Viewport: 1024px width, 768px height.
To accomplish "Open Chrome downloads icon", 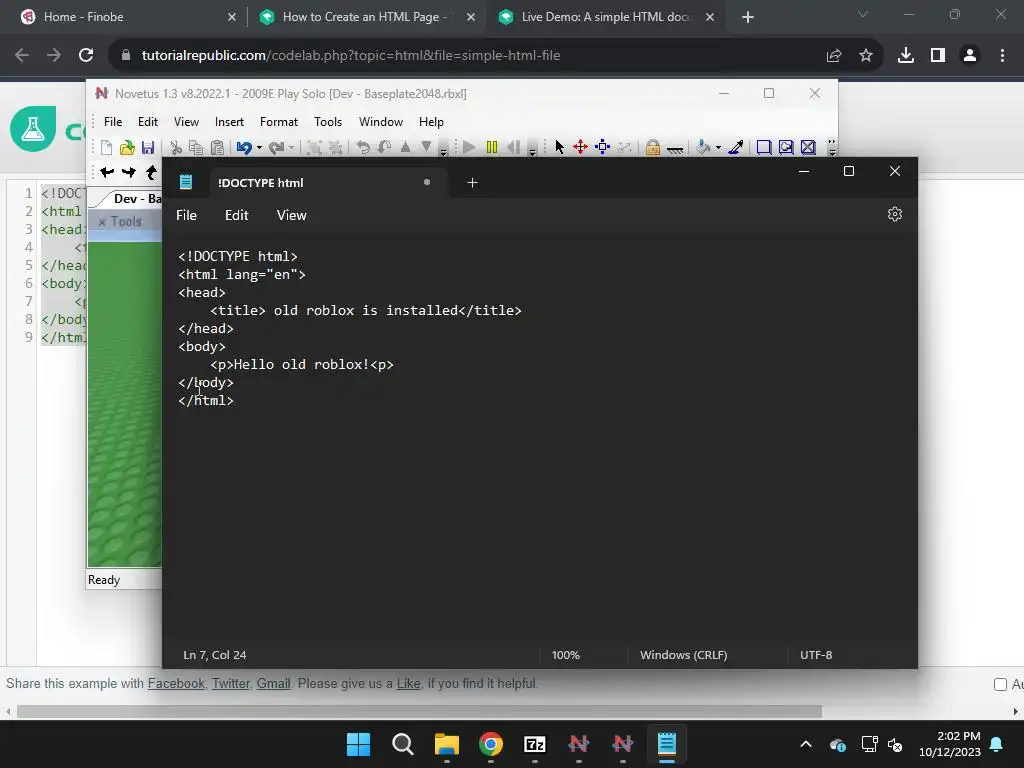I will [906, 56].
